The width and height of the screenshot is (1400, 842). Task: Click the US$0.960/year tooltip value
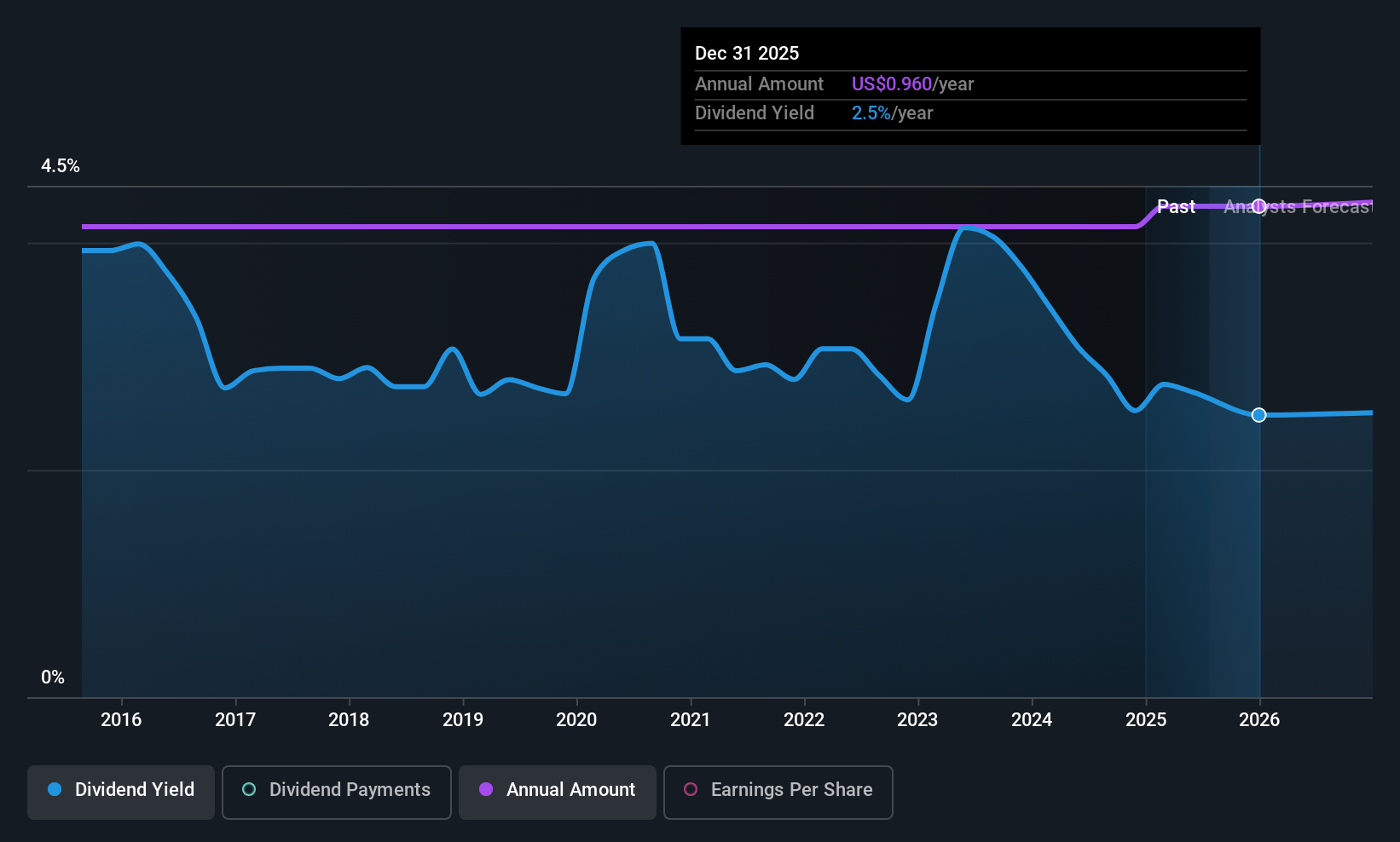[x=912, y=84]
